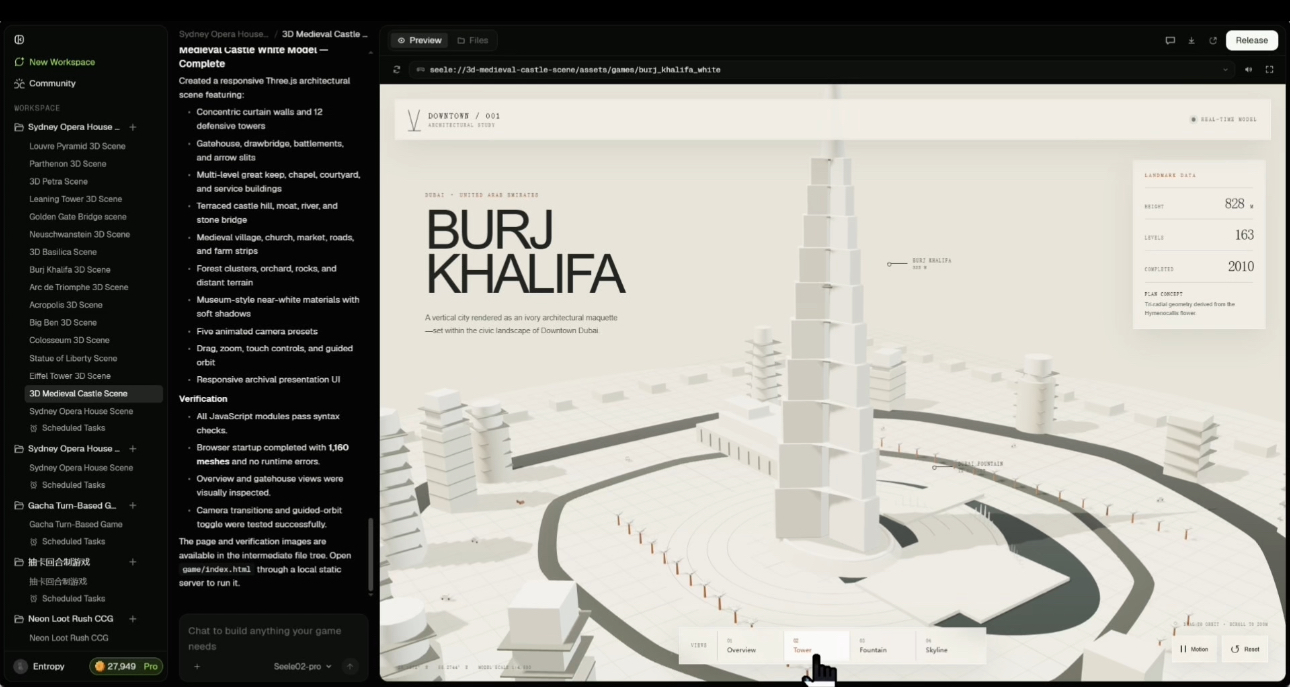This screenshot has height=687, width=1290.
Task: Click the chat comment icon in top toolbar
Action: (x=1170, y=41)
